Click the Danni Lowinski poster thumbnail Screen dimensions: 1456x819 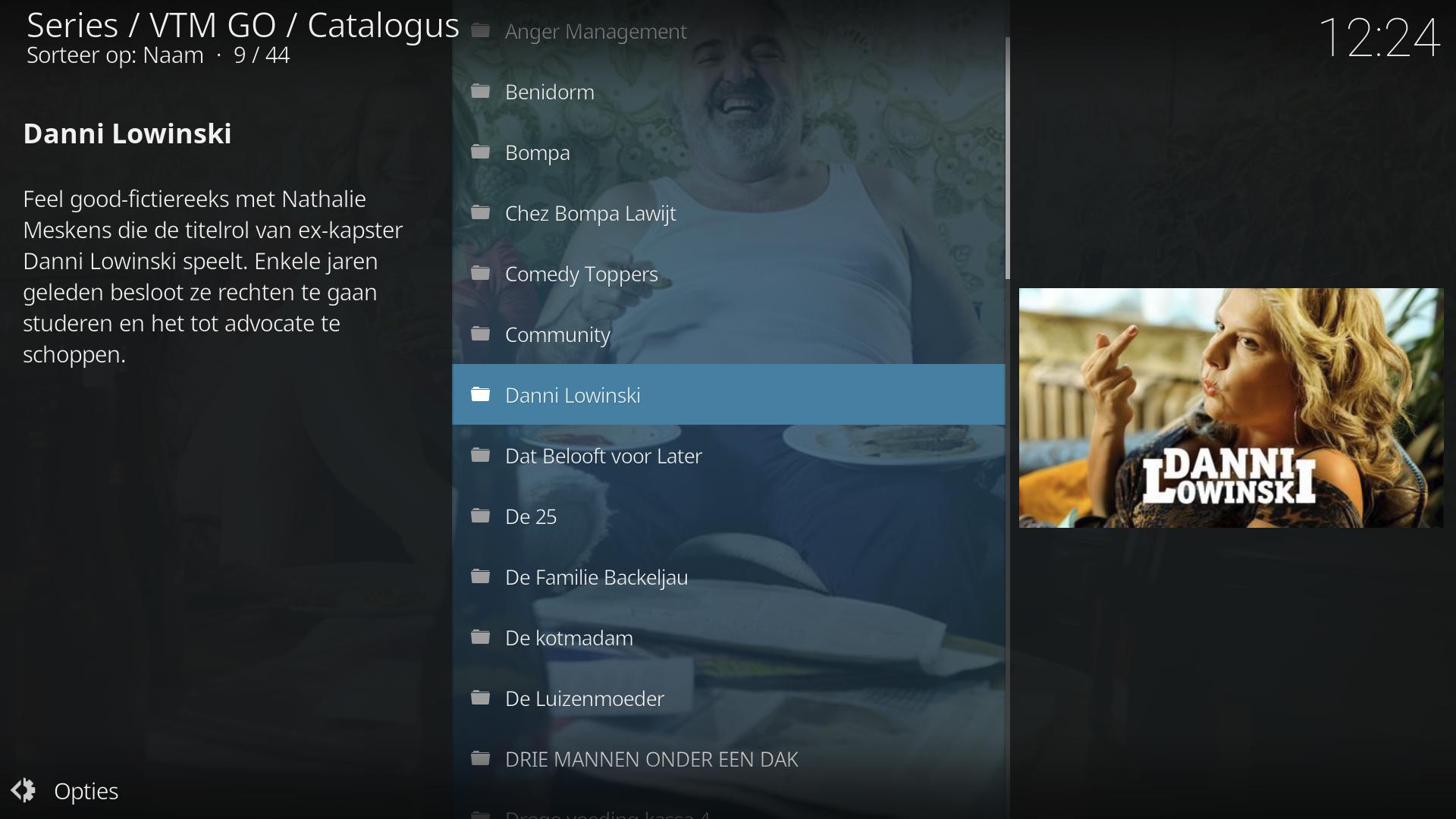1230,408
